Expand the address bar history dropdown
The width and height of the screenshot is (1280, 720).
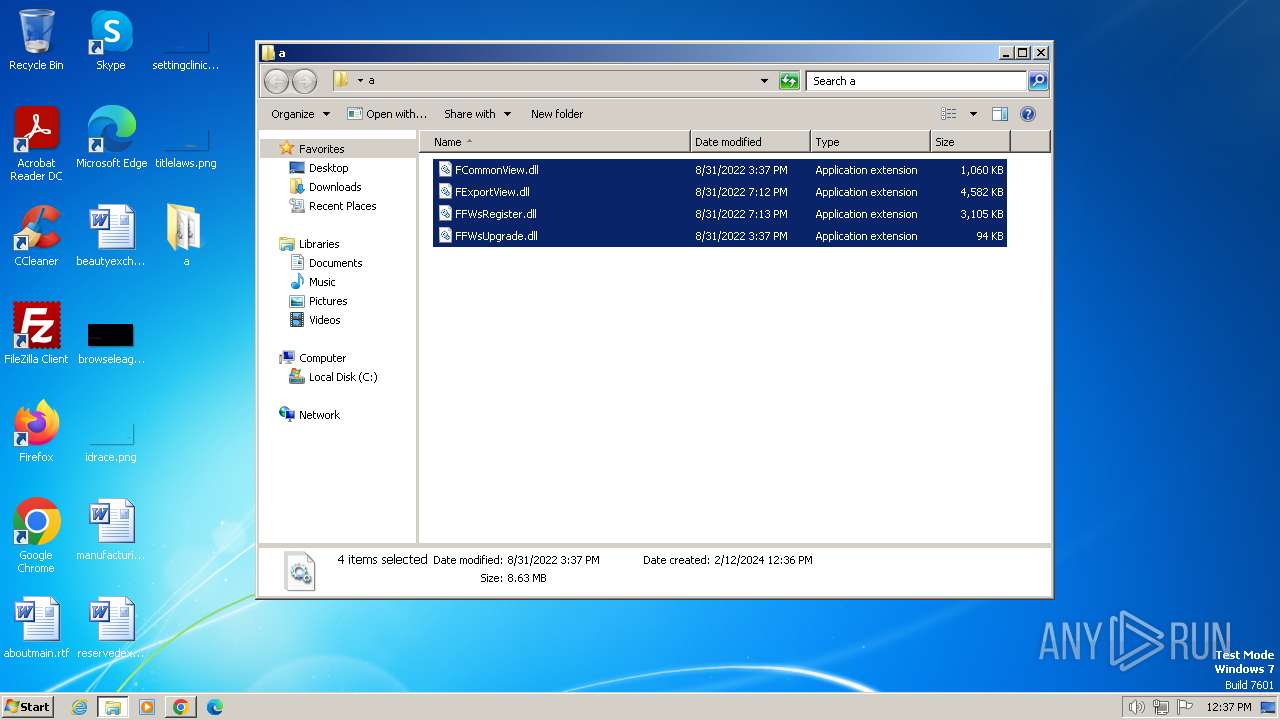[x=764, y=81]
